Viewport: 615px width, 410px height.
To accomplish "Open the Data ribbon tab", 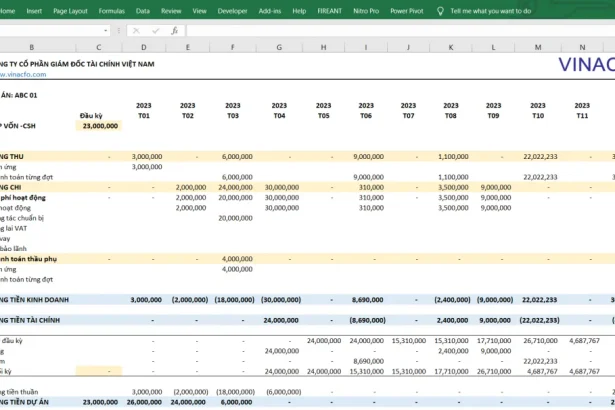I will point(143,11).
